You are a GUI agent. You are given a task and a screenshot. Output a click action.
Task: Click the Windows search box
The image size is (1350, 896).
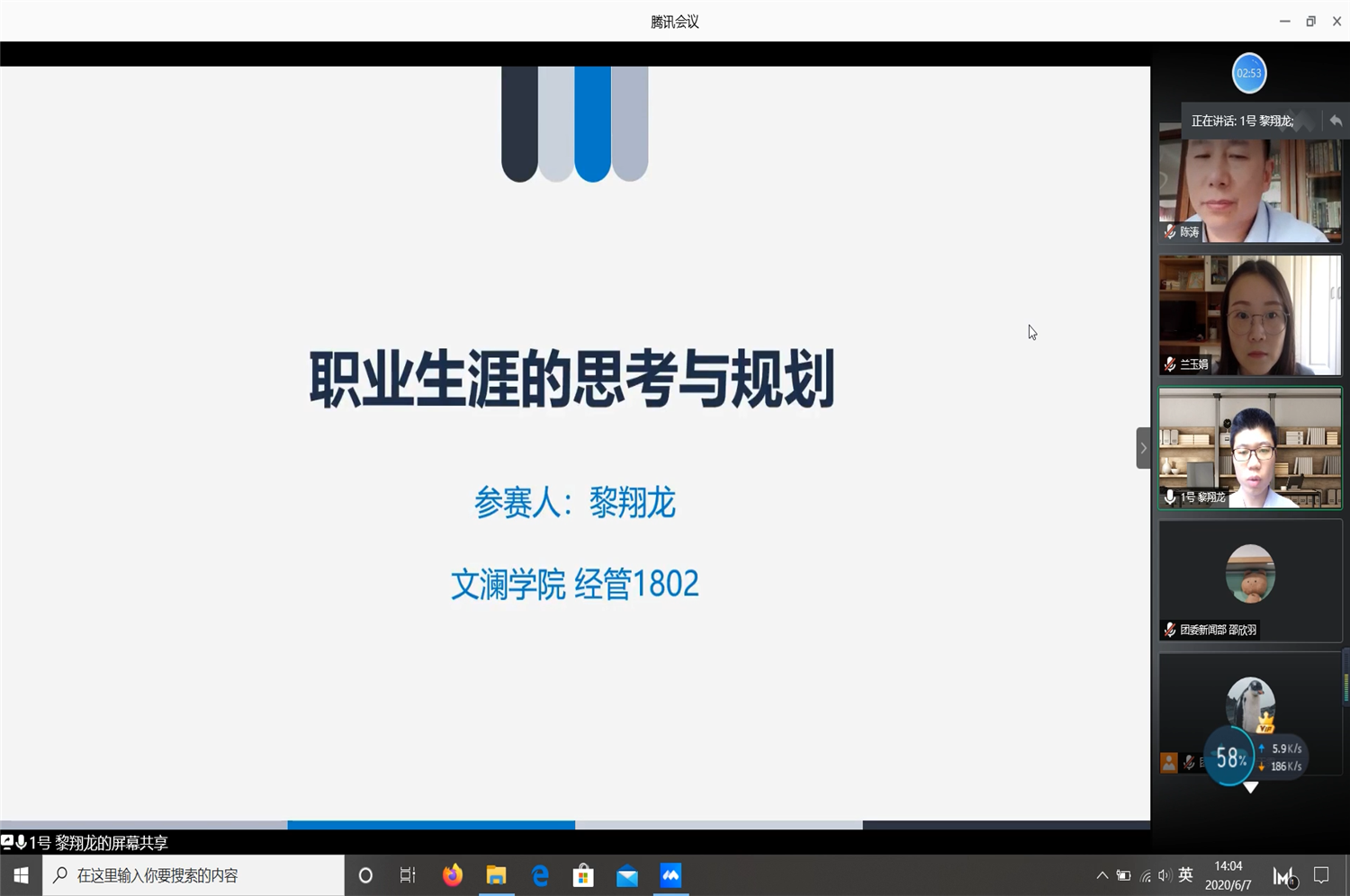point(193,875)
